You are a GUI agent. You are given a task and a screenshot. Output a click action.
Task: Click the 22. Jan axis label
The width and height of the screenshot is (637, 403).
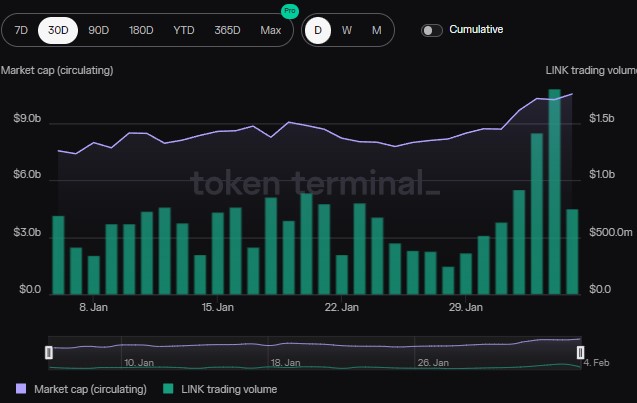coord(342,308)
